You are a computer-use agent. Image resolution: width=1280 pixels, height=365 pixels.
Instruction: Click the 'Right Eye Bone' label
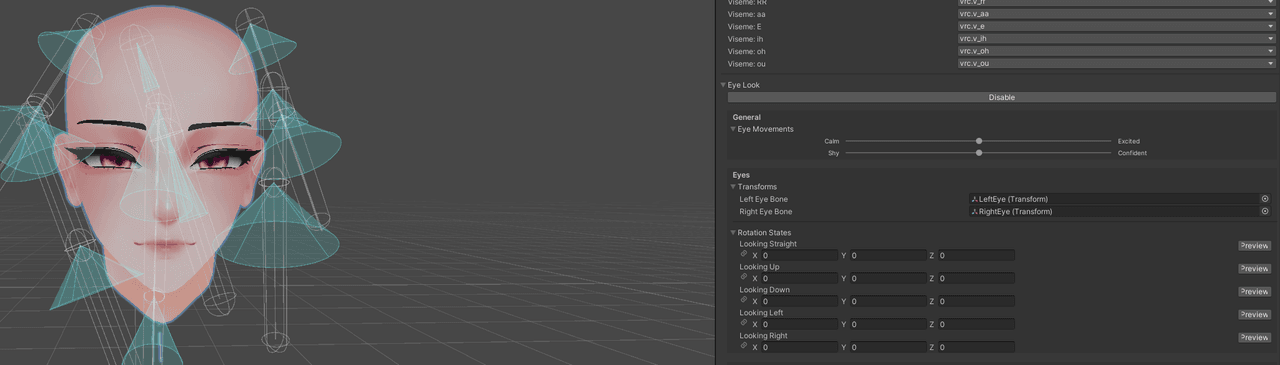tap(766, 212)
